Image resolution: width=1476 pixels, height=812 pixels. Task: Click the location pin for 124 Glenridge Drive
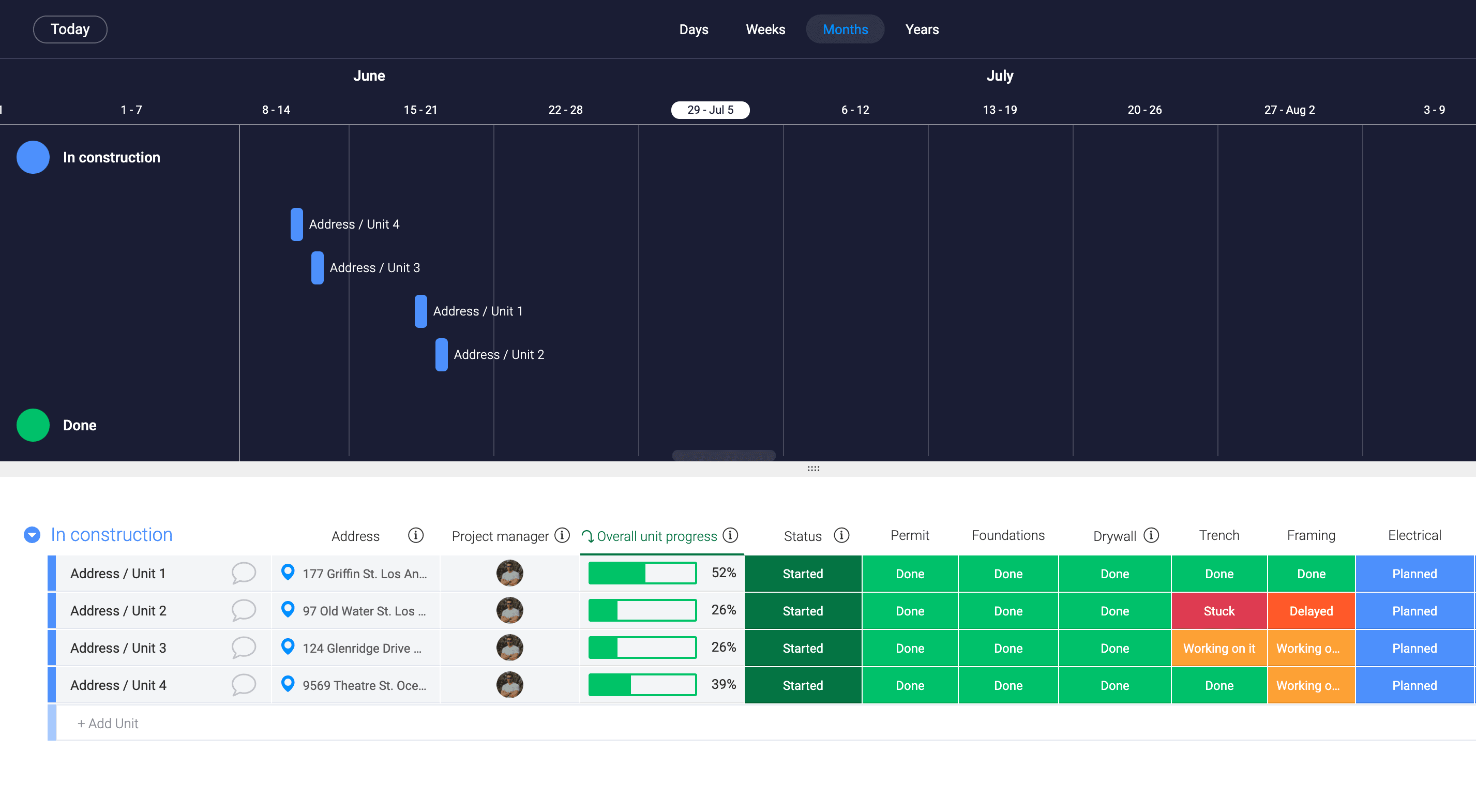(x=288, y=646)
